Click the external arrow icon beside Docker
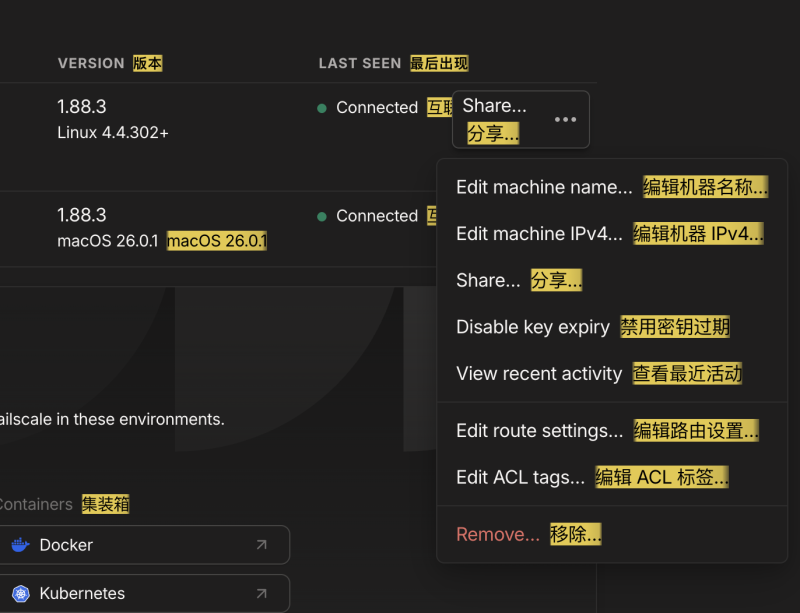800x613 pixels. (x=261, y=545)
